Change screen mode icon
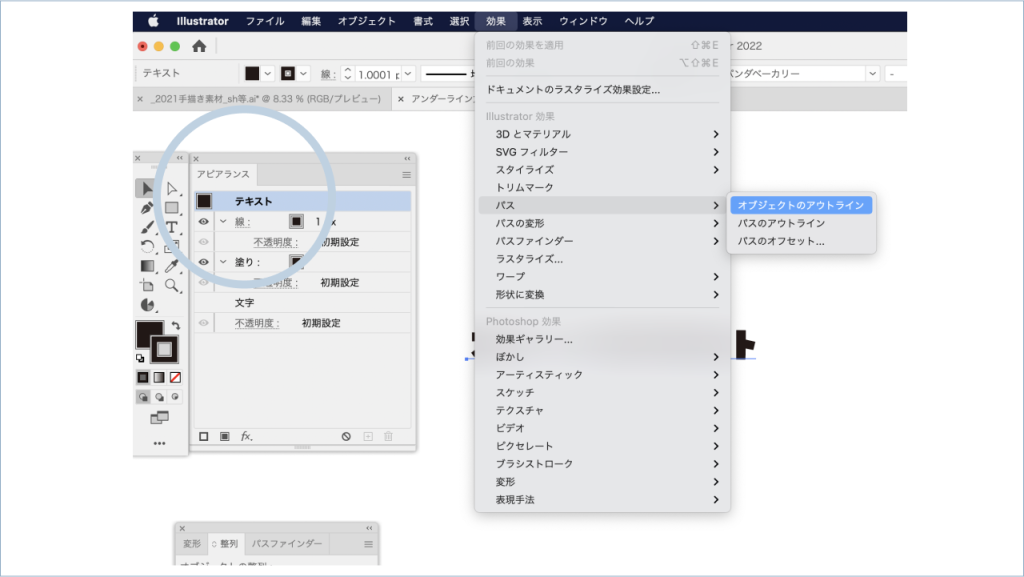Image resolution: width=1024 pixels, height=577 pixels. coord(159,418)
